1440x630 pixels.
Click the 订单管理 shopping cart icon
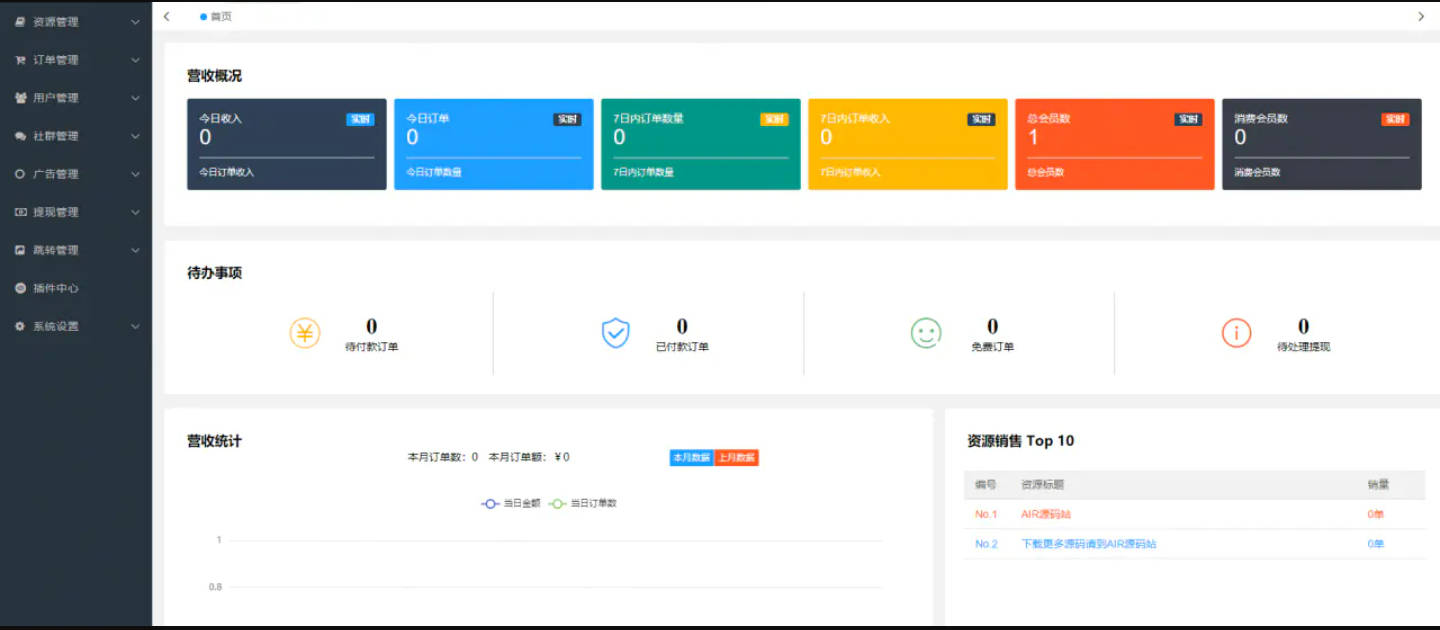pyautogui.click(x=20, y=60)
